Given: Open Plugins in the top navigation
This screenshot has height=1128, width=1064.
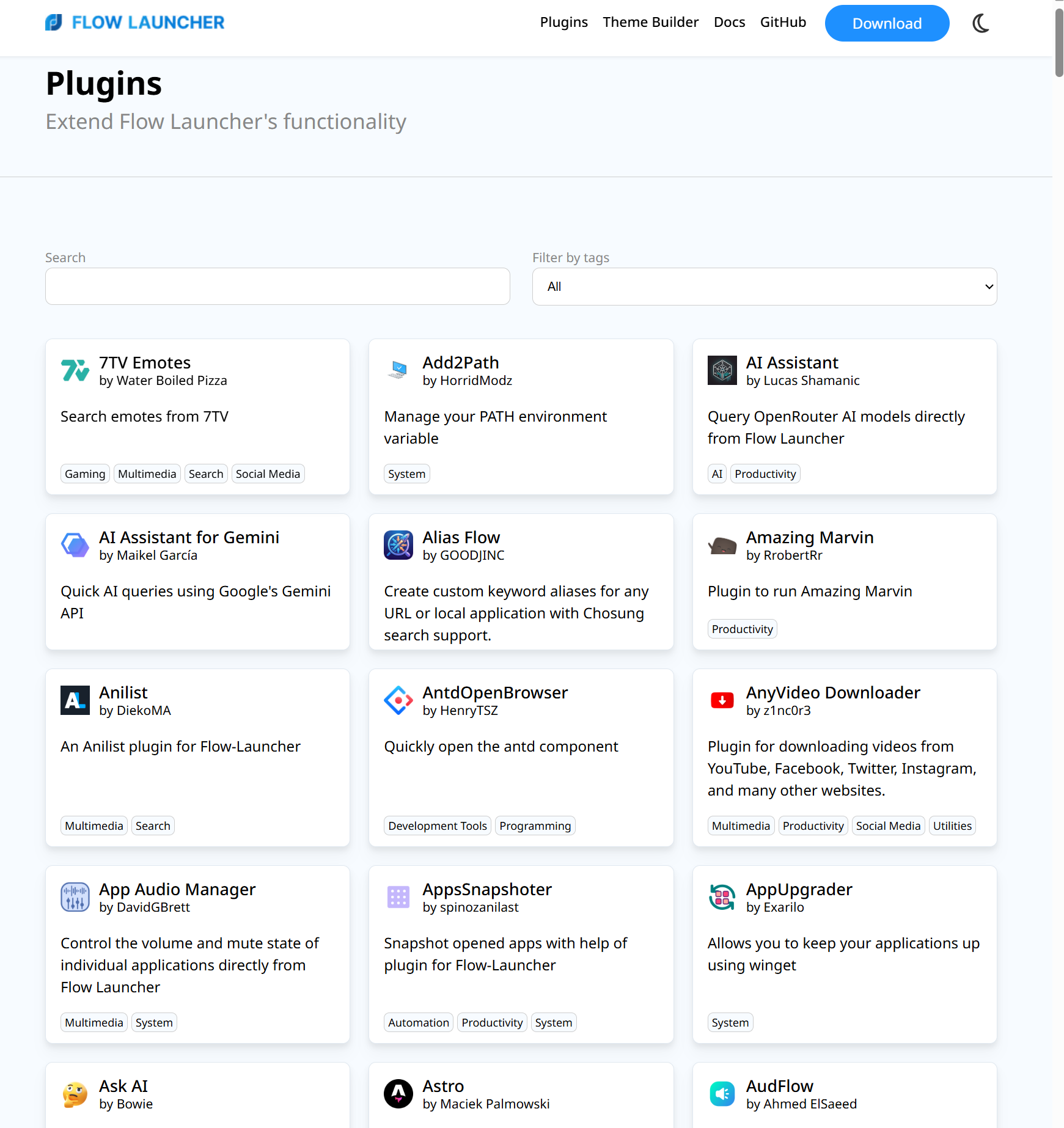Looking at the screenshot, I should [x=563, y=22].
